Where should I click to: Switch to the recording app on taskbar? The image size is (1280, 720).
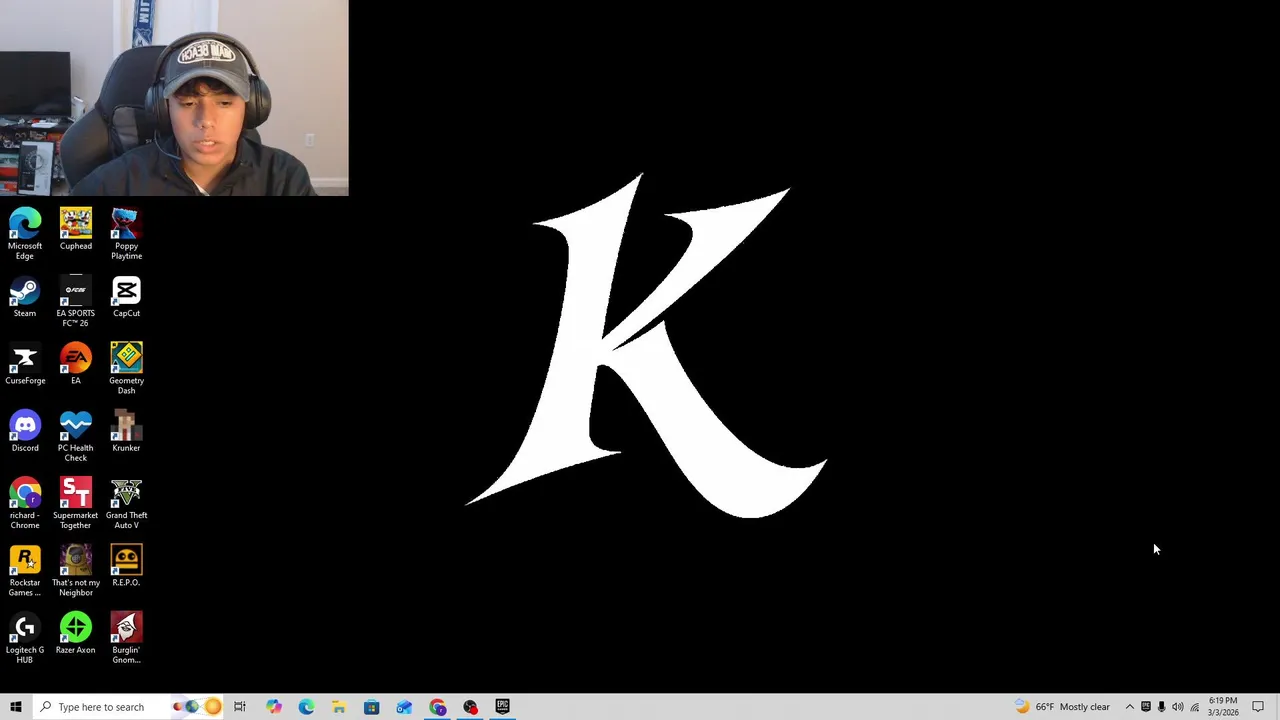click(x=470, y=707)
